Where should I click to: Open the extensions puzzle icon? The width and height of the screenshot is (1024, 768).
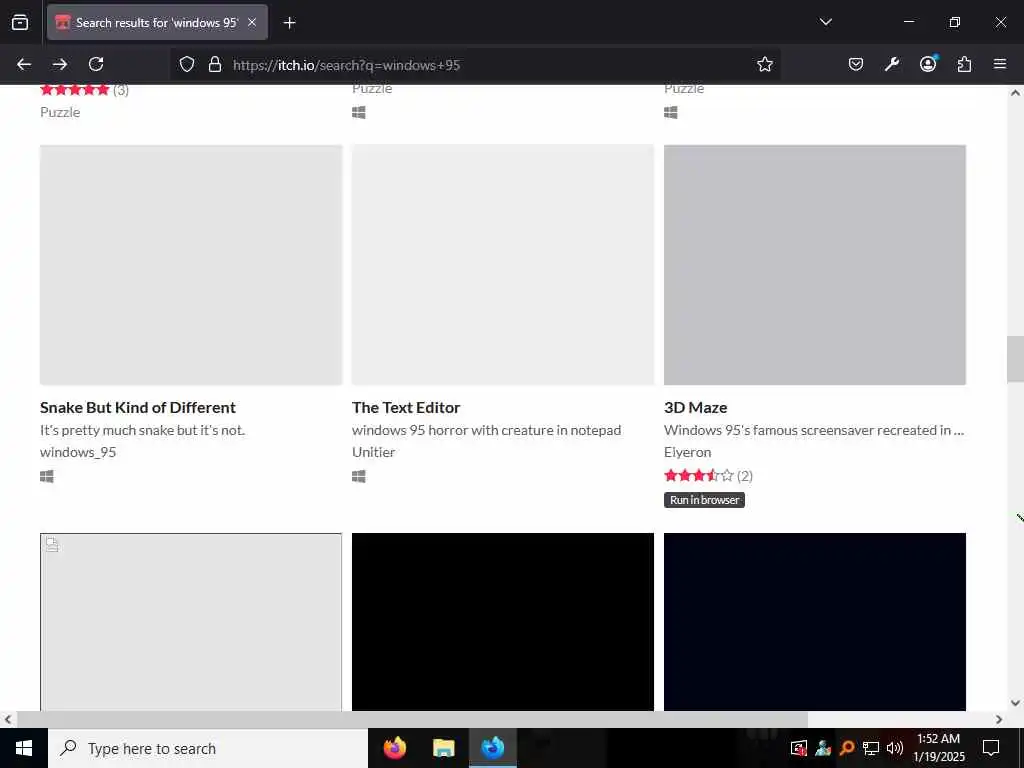(964, 64)
